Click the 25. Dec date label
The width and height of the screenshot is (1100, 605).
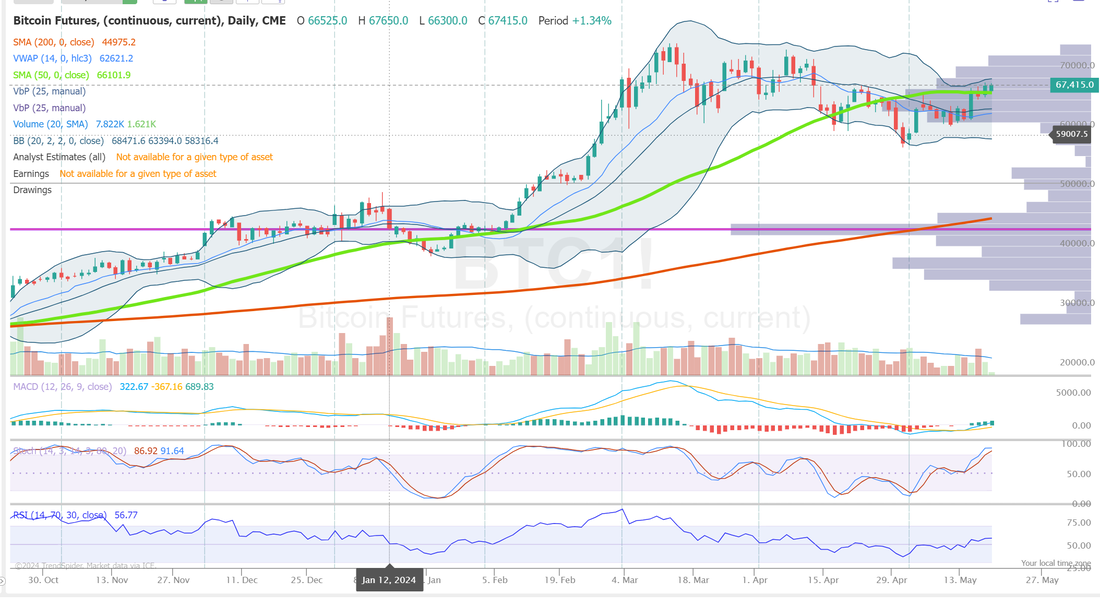point(307,580)
